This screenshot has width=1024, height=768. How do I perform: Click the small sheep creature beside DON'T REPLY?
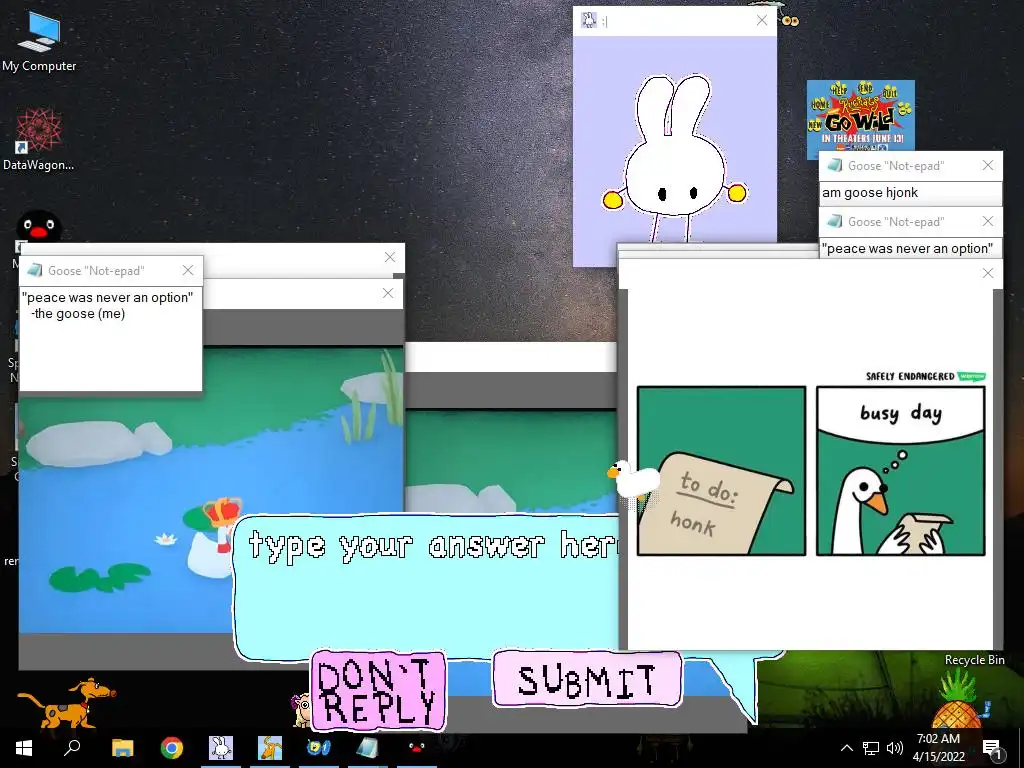[x=301, y=710]
